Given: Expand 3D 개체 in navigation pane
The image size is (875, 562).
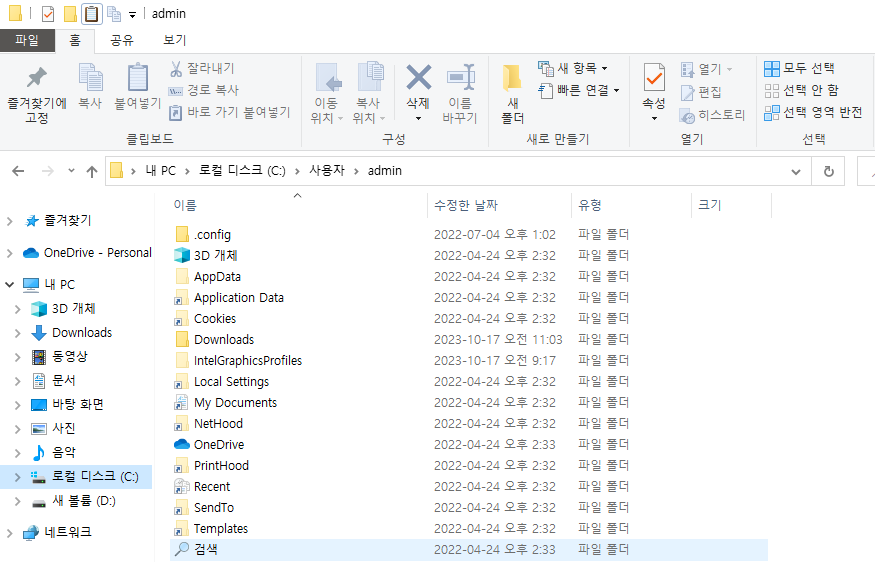Looking at the screenshot, I should click(x=17, y=309).
